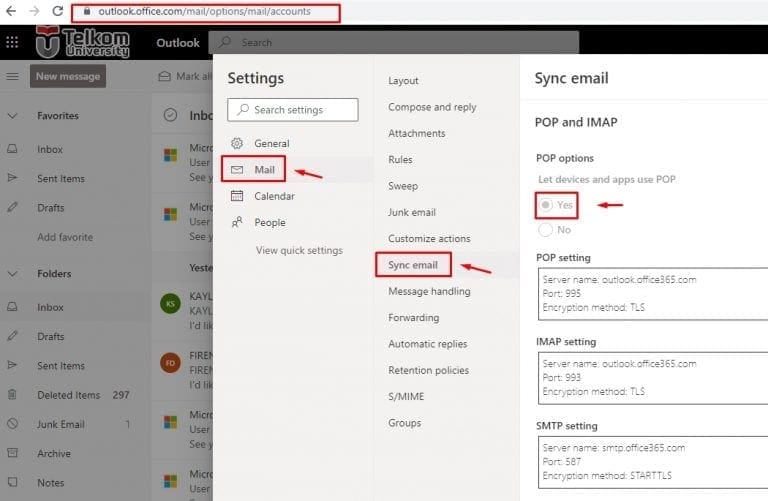Select the No radio button for POP
Screen dimensions: 768x501
(546, 230)
